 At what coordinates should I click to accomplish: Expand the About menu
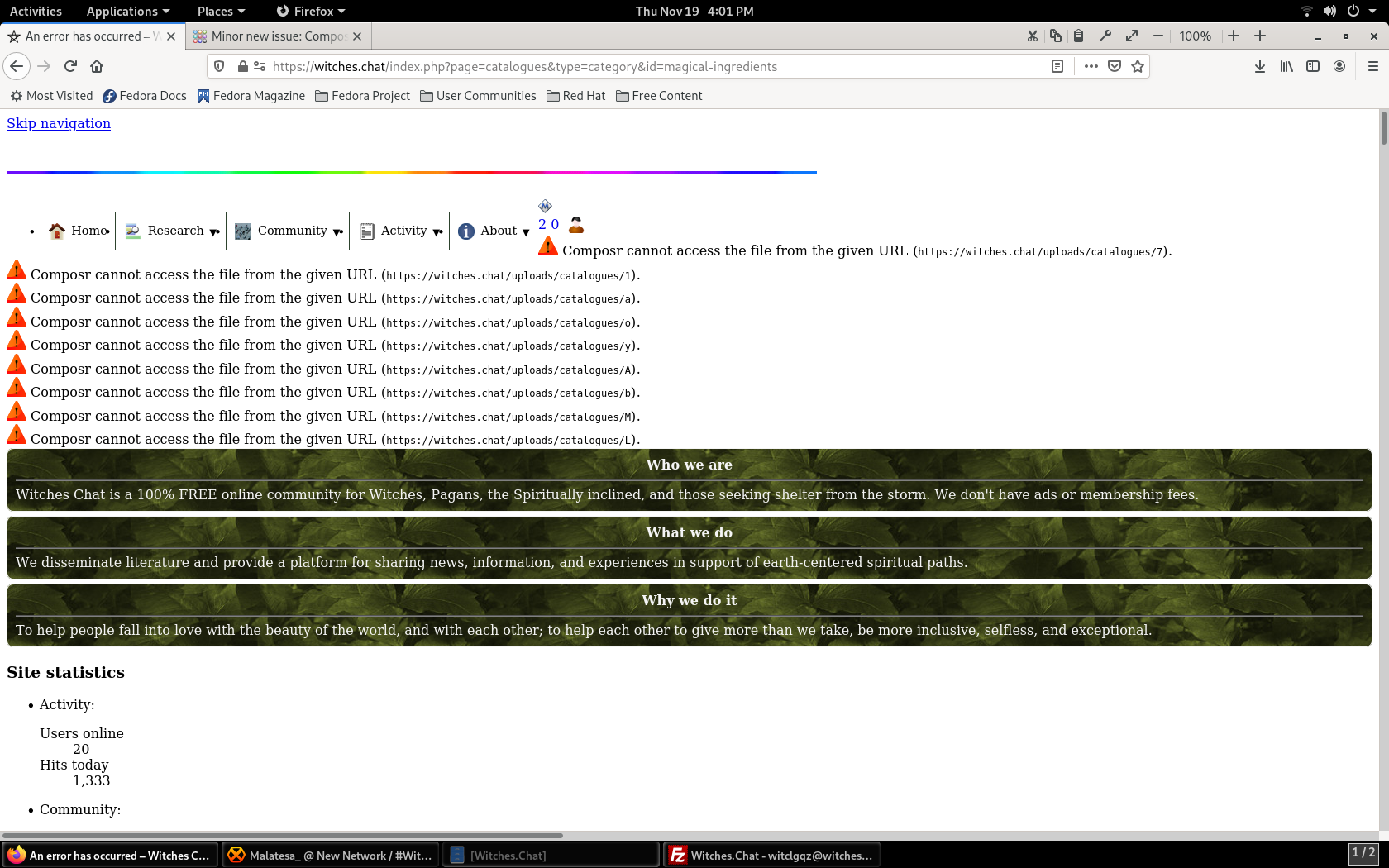pyautogui.click(x=527, y=232)
